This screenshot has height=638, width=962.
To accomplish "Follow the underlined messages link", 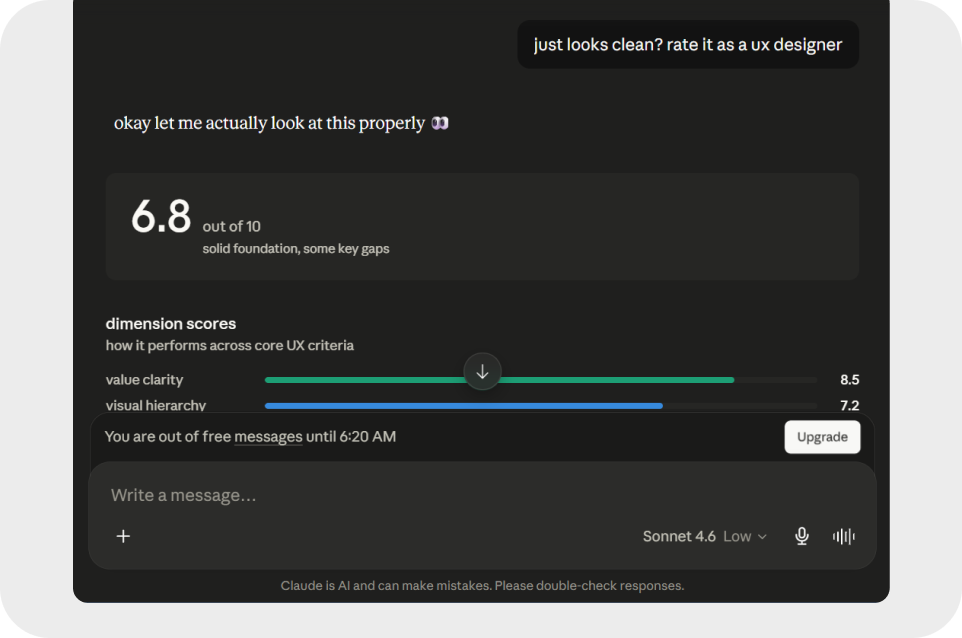I will (268, 437).
